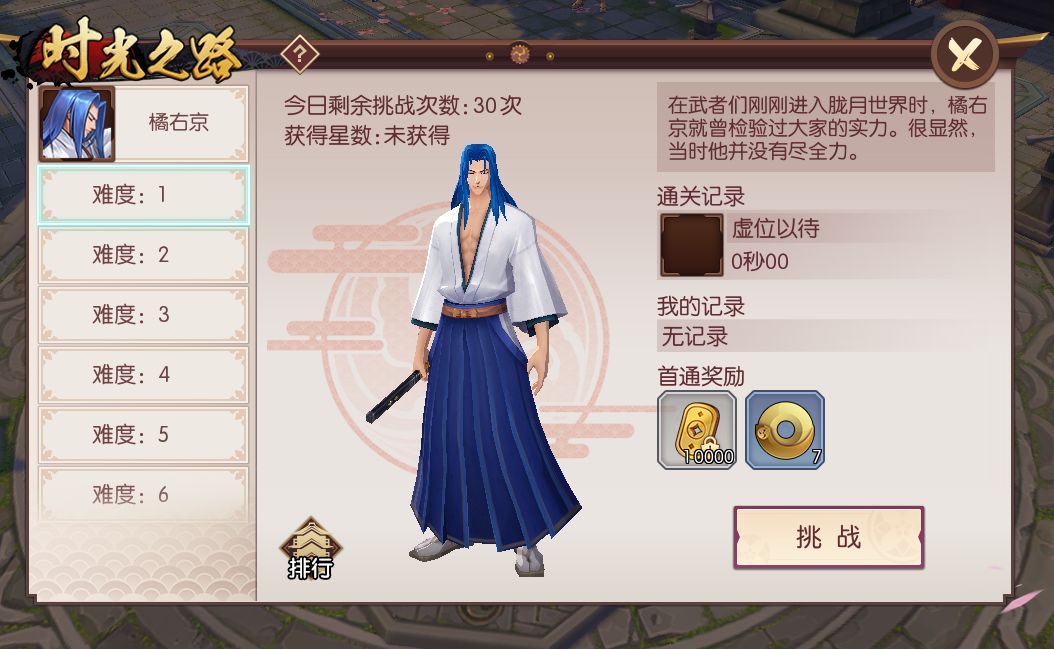Screen dimensions: 1054x649
Task: Choose 难度: 4 from difficulty list
Action: click(143, 375)
